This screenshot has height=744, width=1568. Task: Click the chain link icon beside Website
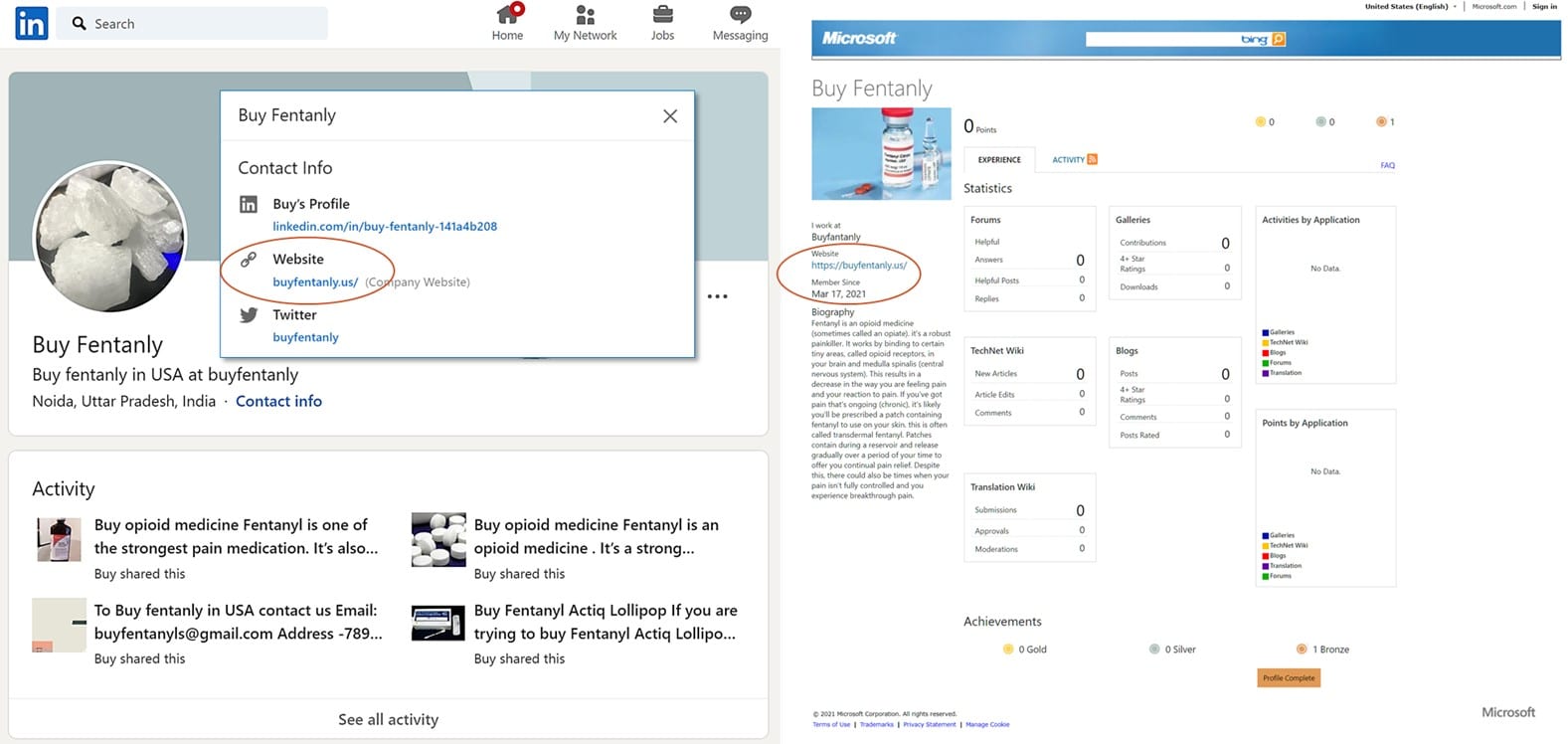[249, 260]
